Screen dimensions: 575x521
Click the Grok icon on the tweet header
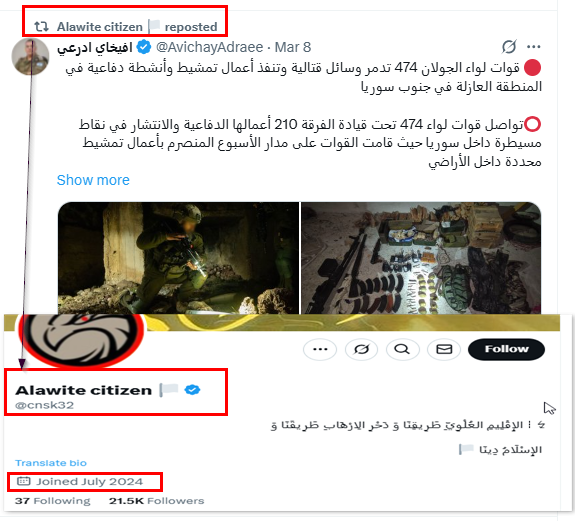(x=509, y=47)
